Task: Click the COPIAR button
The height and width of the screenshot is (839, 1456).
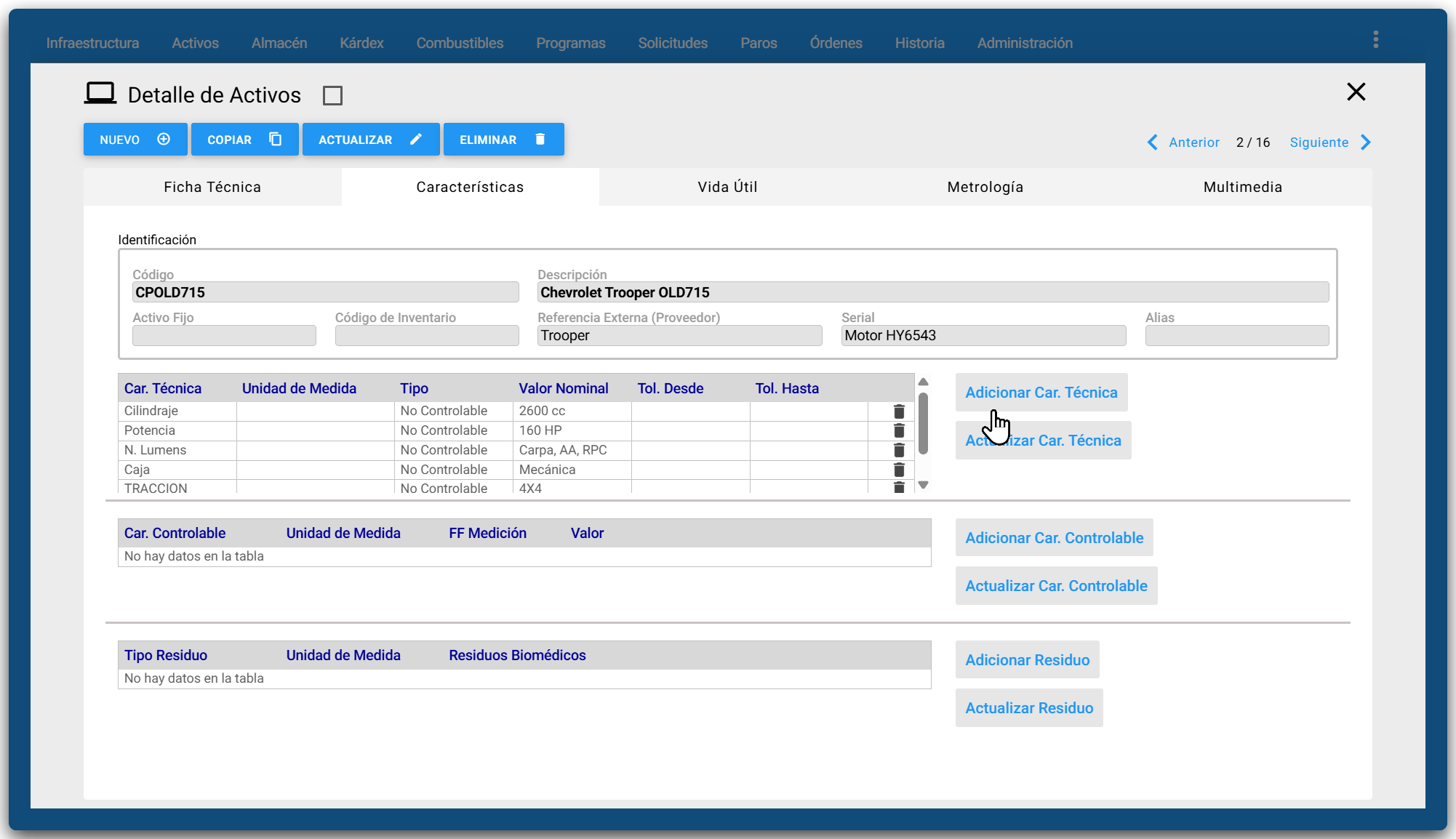Action: pyautogui.click(x=244, y=140)
